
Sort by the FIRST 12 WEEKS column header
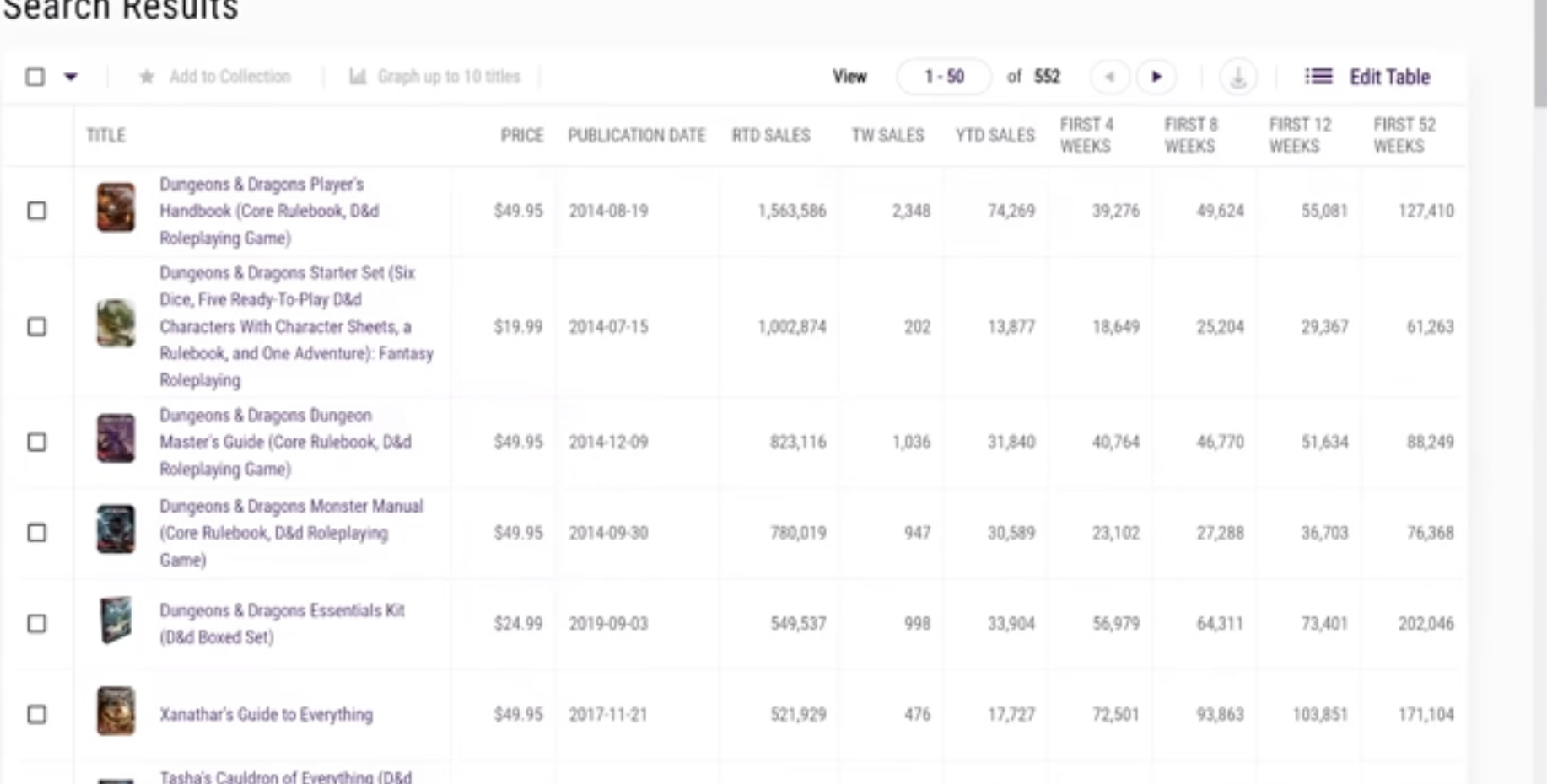1300,135
